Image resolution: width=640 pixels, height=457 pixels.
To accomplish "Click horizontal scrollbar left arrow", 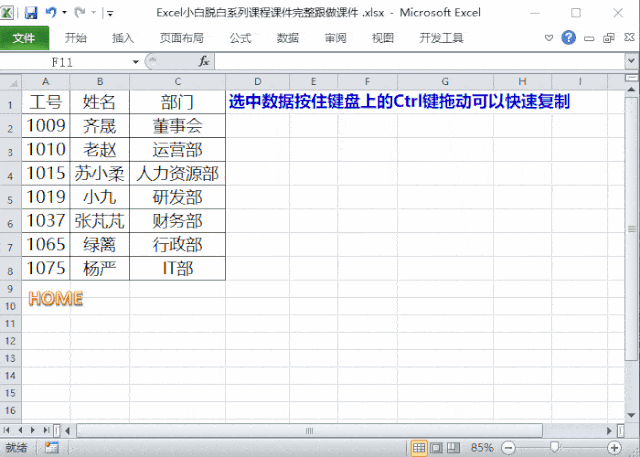I will click(68, 430).
